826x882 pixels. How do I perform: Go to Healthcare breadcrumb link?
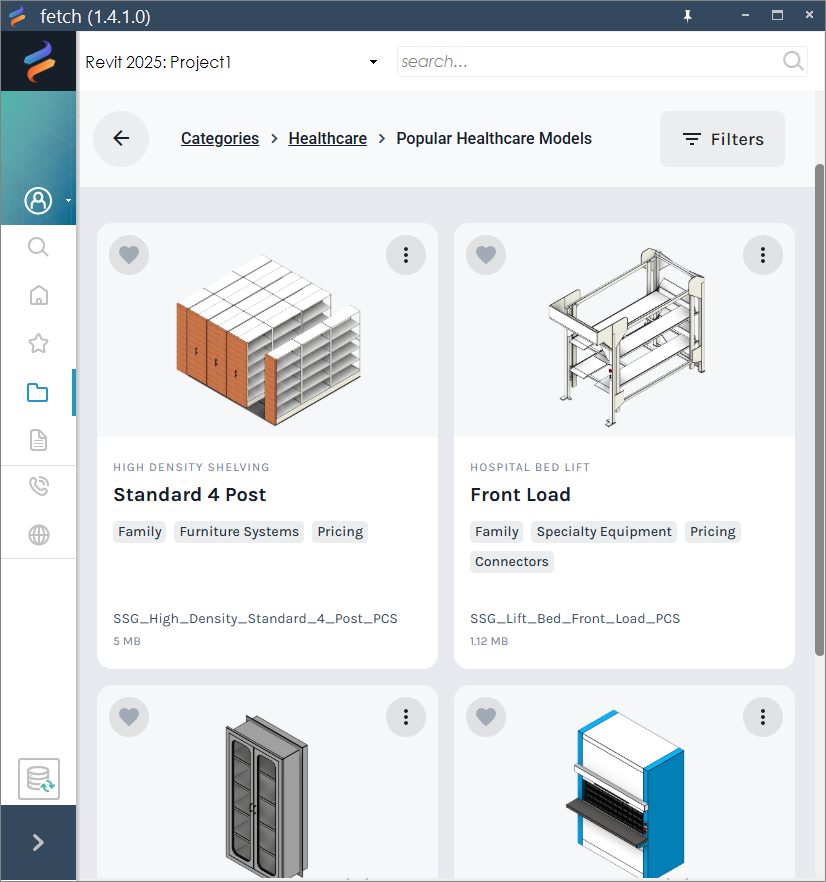click(x=327, y=139)
